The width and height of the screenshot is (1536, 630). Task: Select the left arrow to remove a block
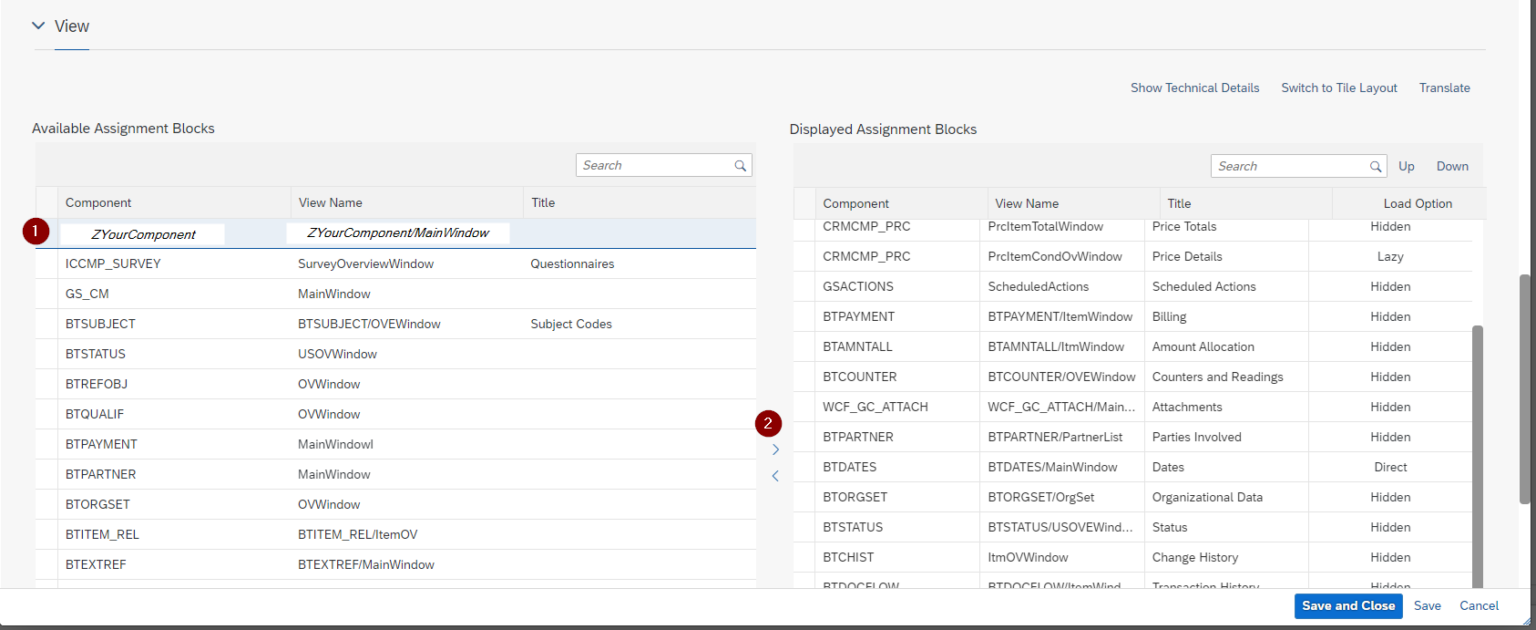click(x=775, y=475)
